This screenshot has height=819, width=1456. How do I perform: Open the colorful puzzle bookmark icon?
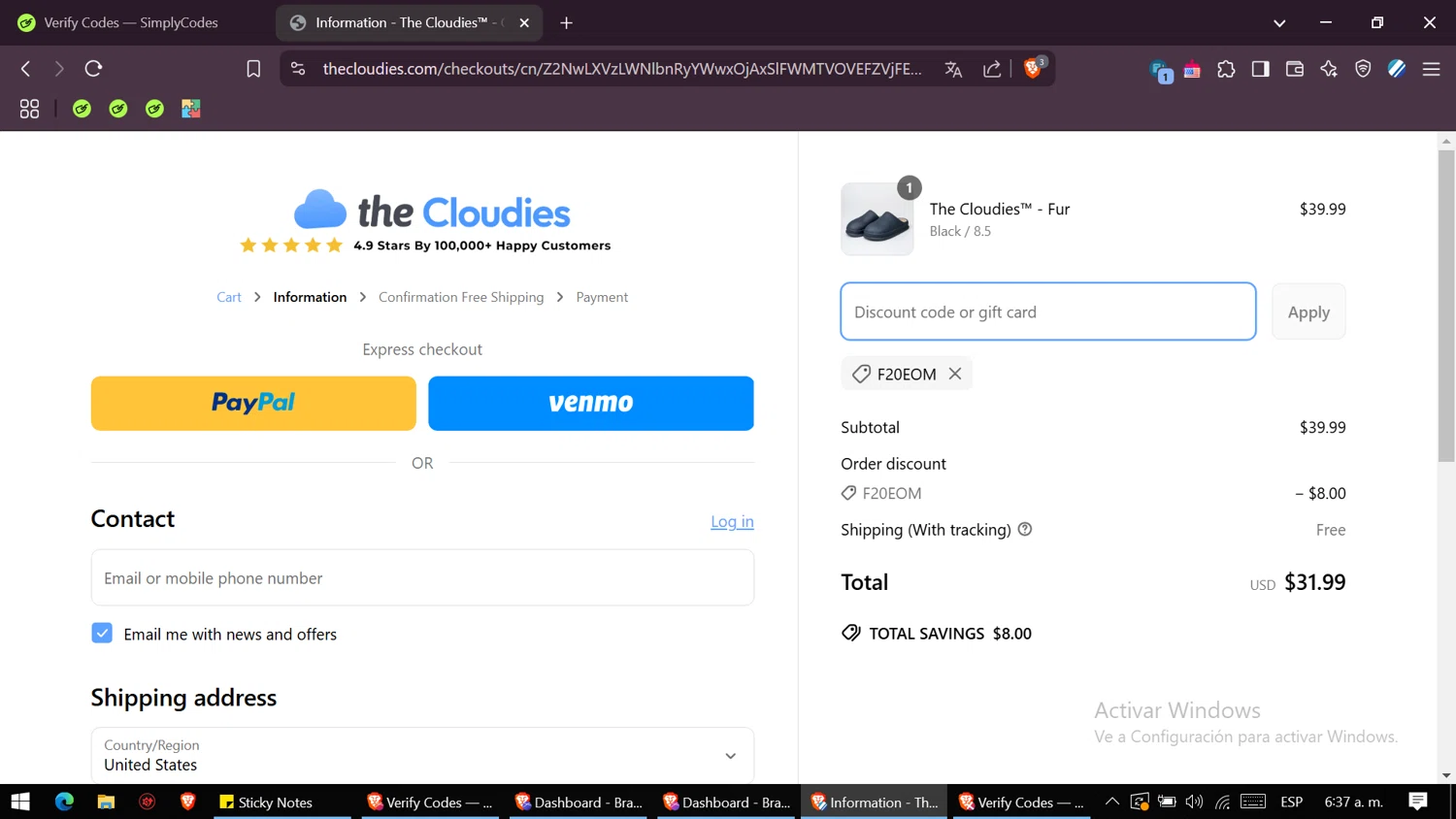[x=191, y=109]
